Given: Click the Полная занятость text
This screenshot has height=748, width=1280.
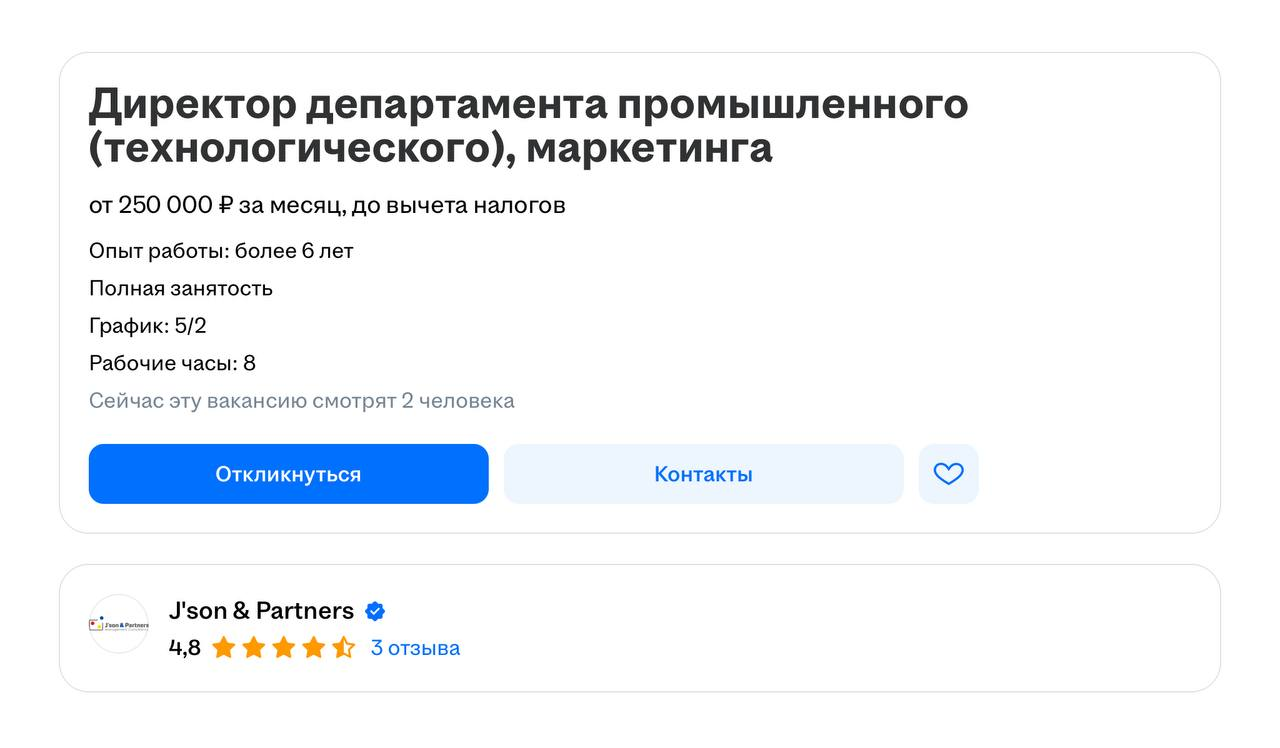Looking at the screenshot, I should pyautogui.click(x=181, y=289).
